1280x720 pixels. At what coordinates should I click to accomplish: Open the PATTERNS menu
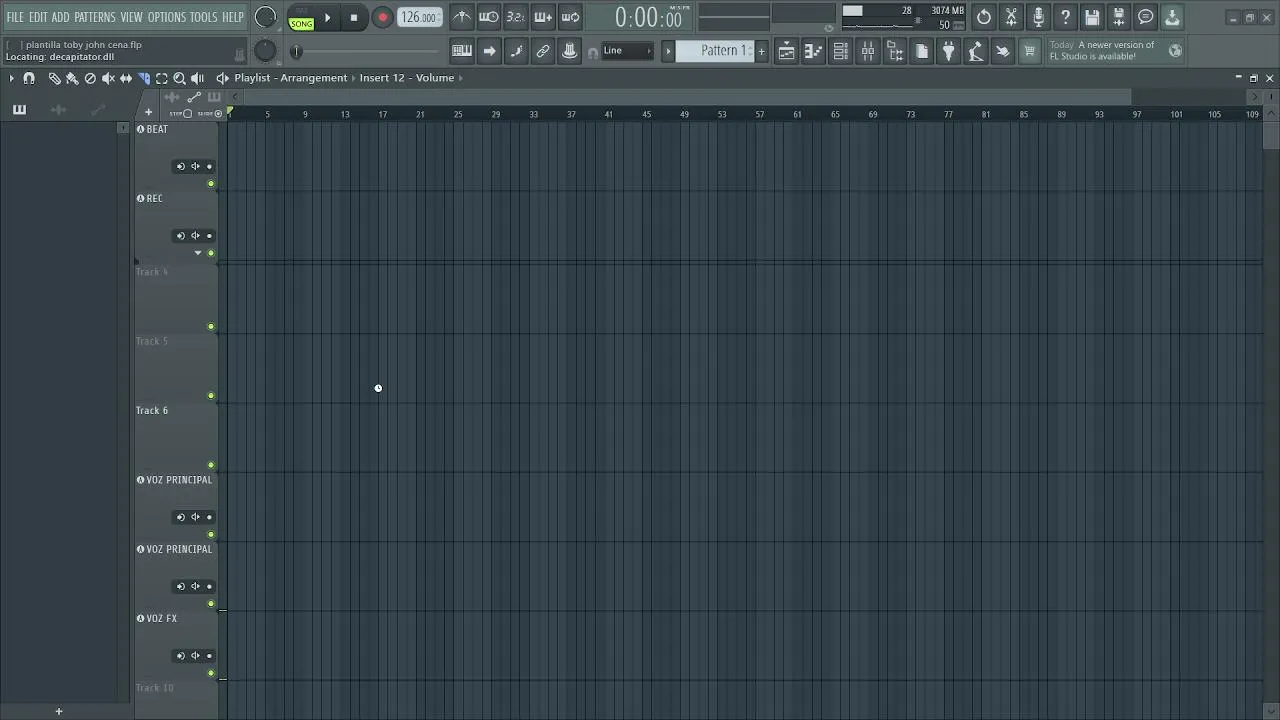(x=95, y=17)
